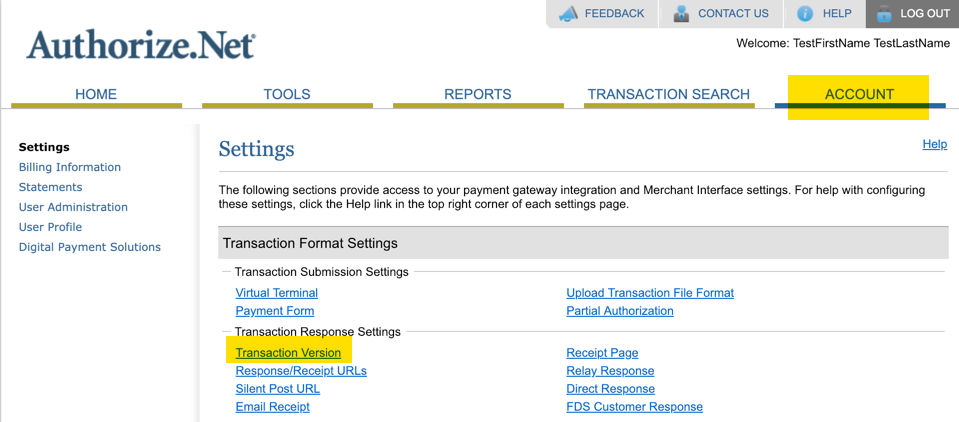This screenshot has height=422, width=959.
Task: Go to User Administration
Action: click(73, 207)
